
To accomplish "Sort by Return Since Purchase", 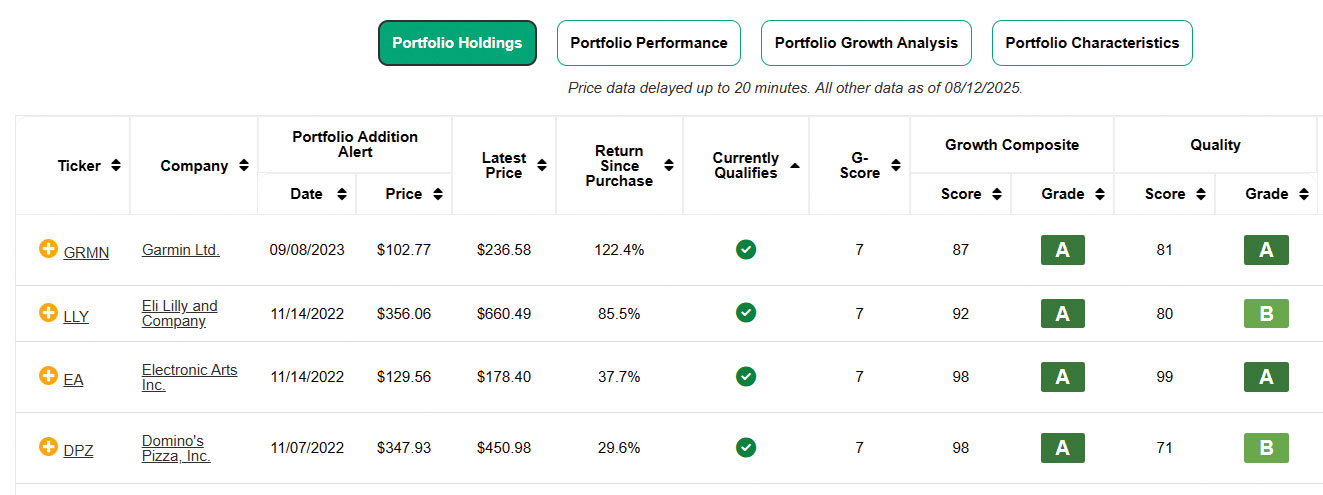I will coord(669,166).
